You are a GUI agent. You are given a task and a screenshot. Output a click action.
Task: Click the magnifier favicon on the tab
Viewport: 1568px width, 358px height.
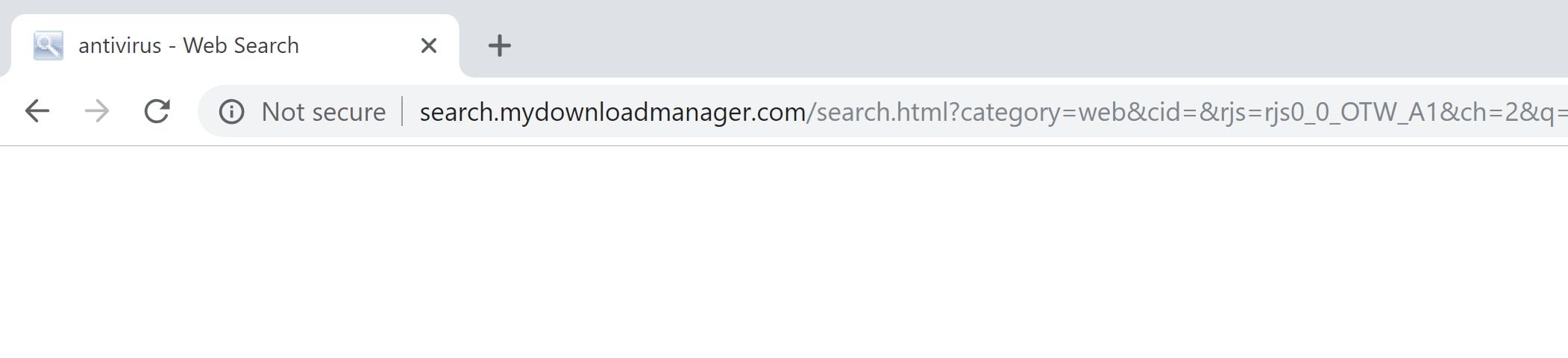[48, 45]
